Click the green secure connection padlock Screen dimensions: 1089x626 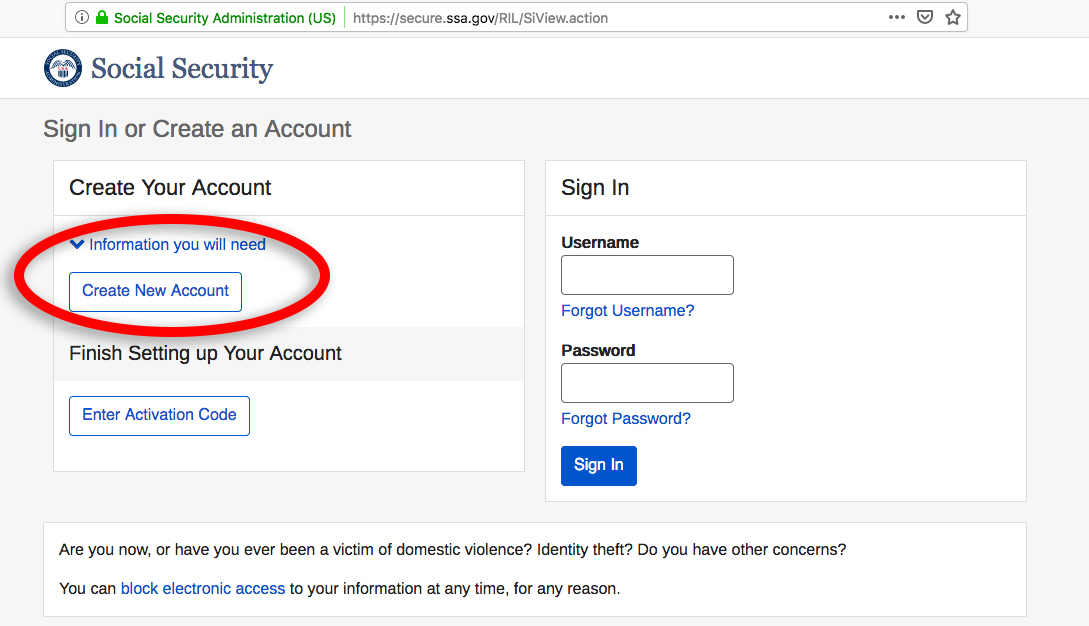[x=101, y=18]
